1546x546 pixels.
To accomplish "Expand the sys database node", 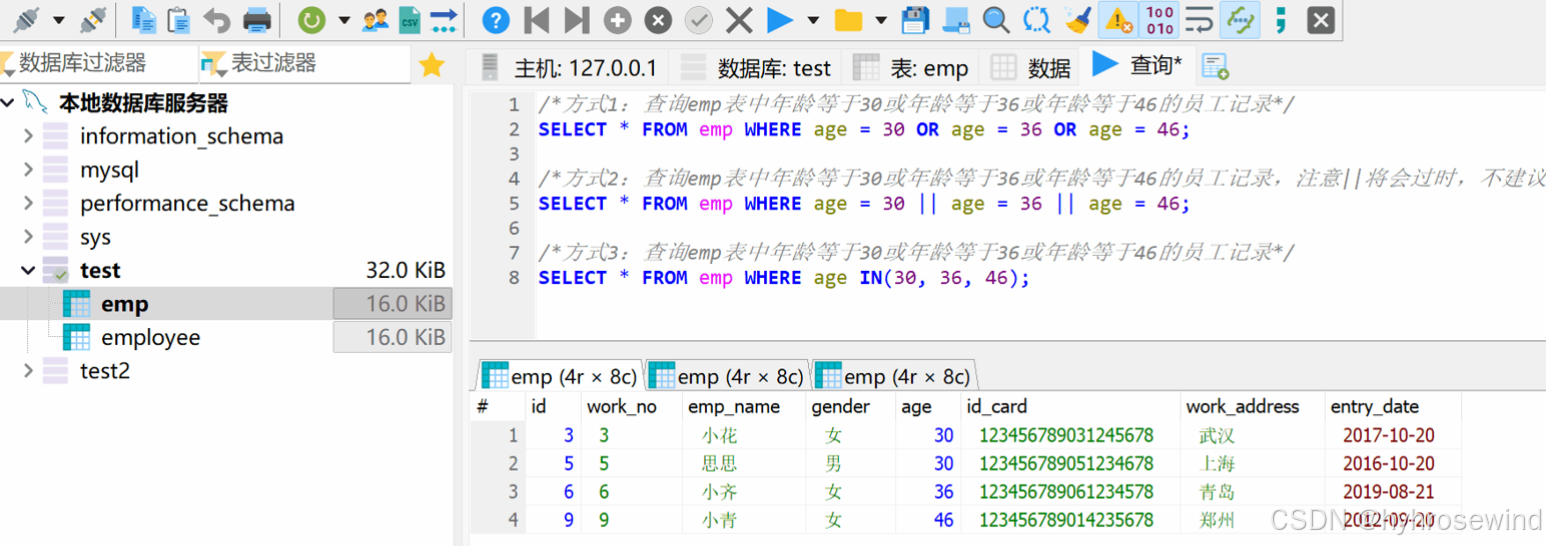I will [x=28, y=237].
